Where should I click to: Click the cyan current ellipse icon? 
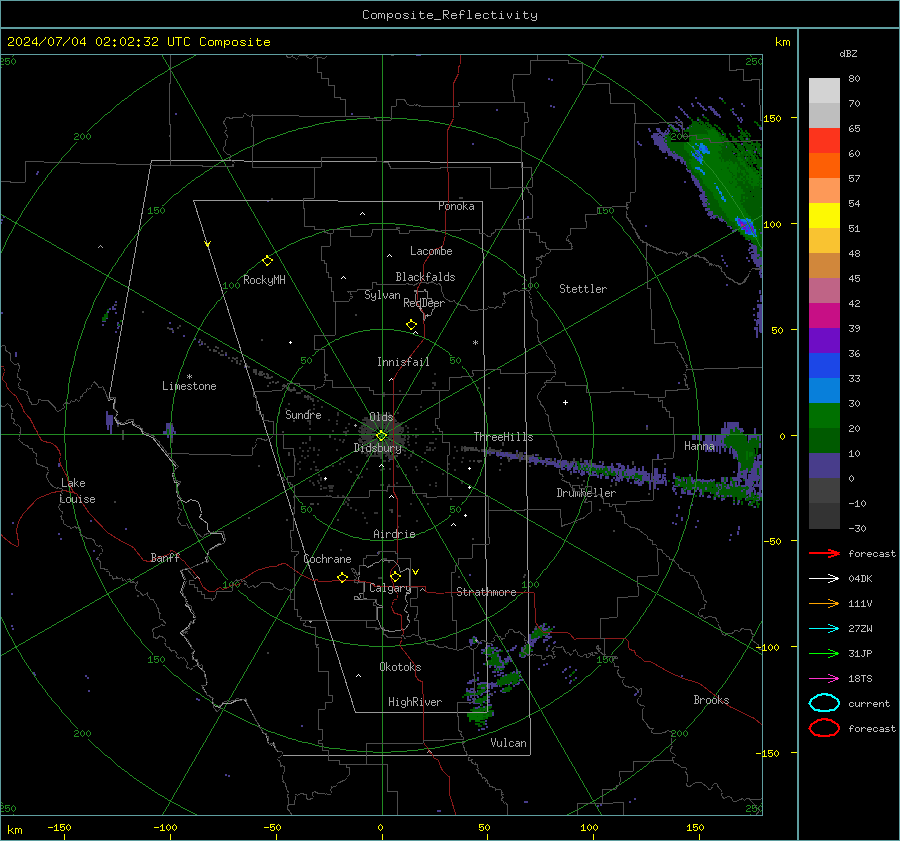[824, 703]
